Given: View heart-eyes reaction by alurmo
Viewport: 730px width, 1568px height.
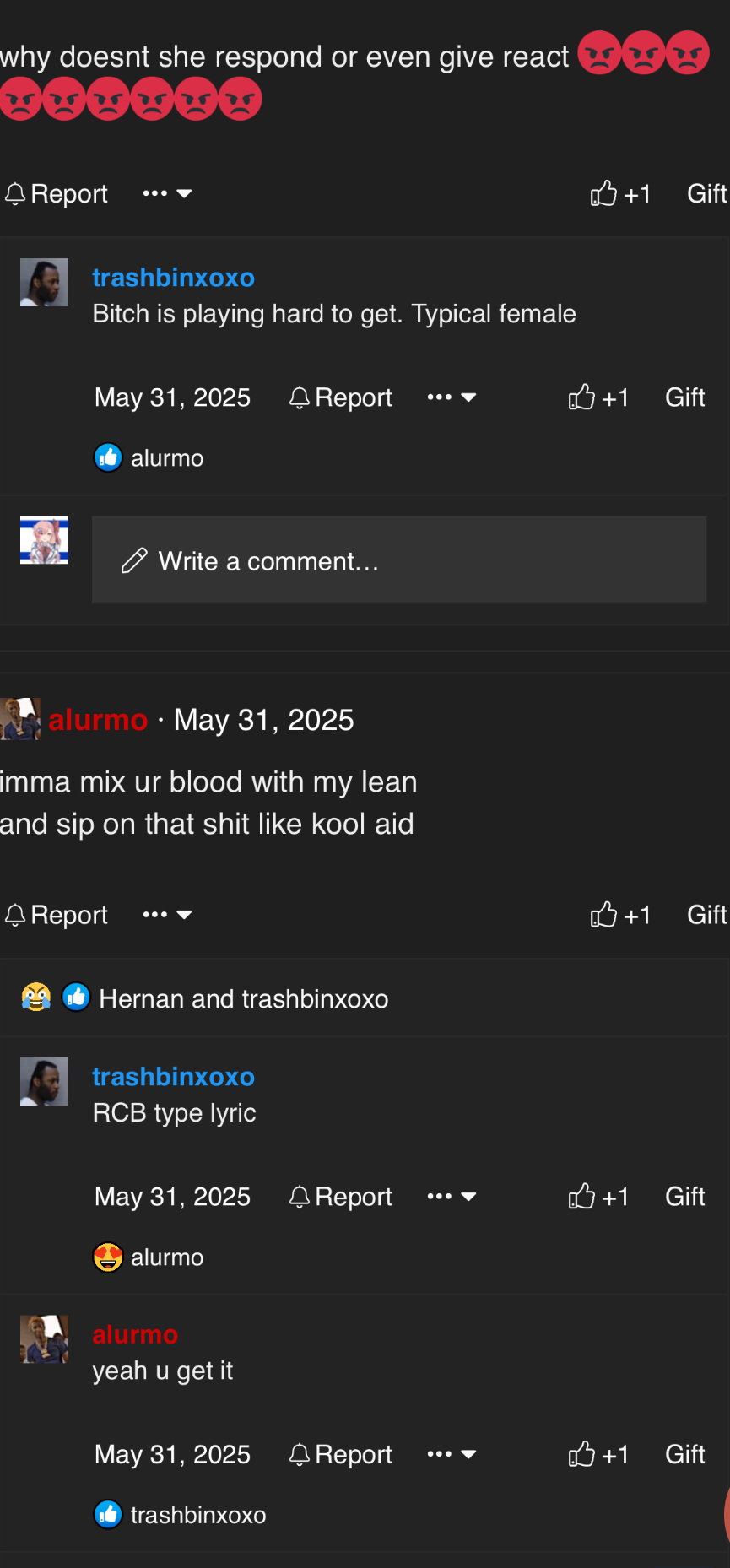Looking at the screenshot, I should coord(108,1257).
